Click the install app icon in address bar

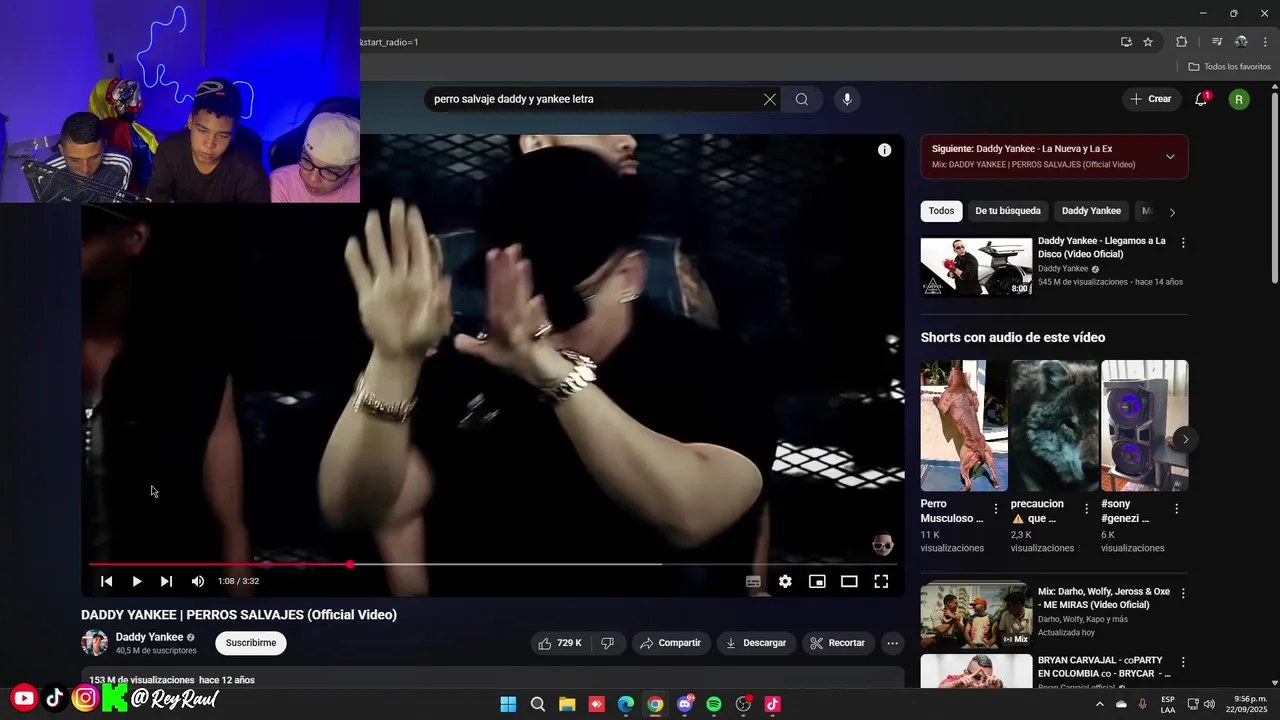[x=1126, y=42]
